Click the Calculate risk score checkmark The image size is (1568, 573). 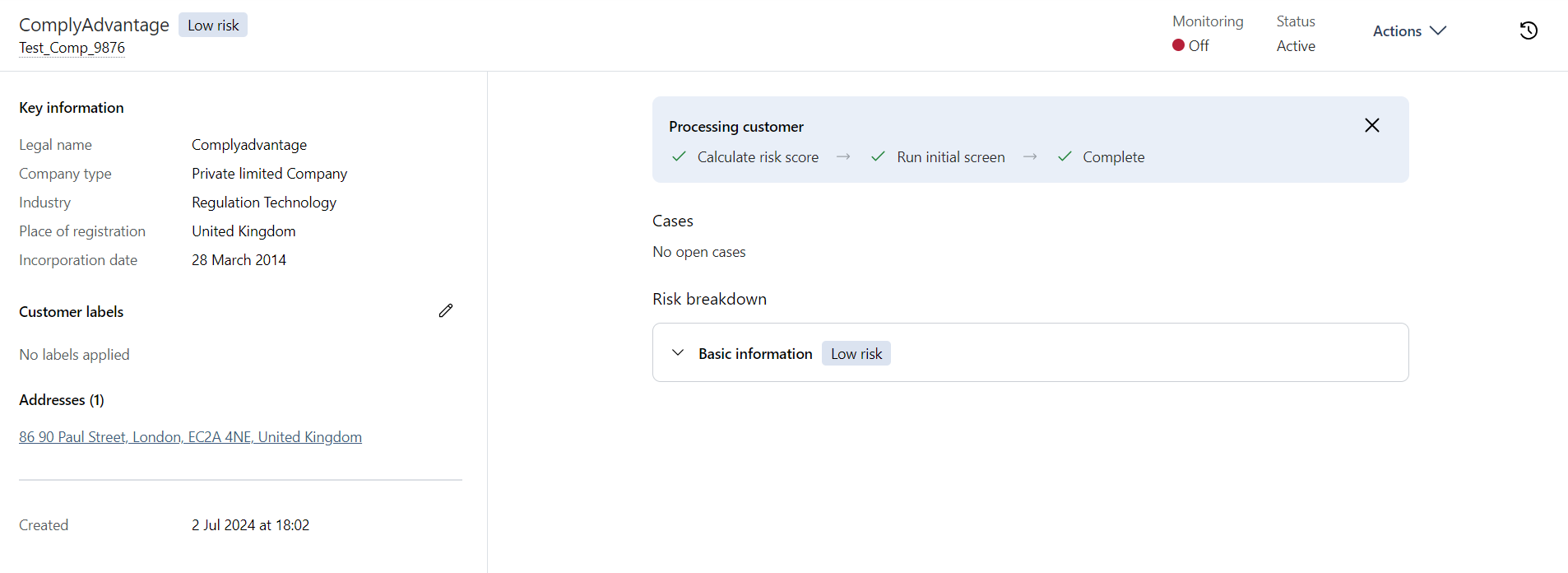(x=679, y=156)
